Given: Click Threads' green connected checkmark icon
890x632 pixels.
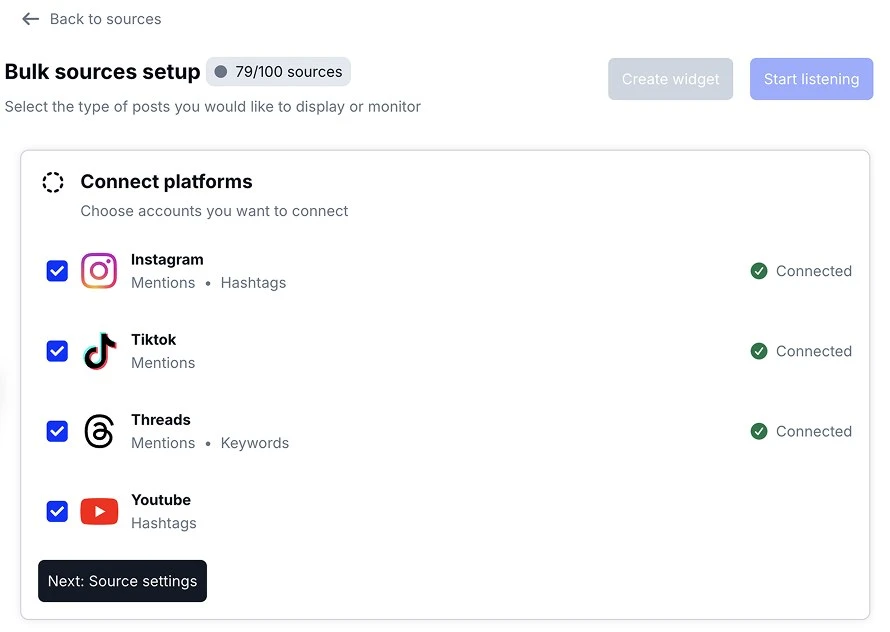Looking at the screenshot, I should click(x=759, y=431).
